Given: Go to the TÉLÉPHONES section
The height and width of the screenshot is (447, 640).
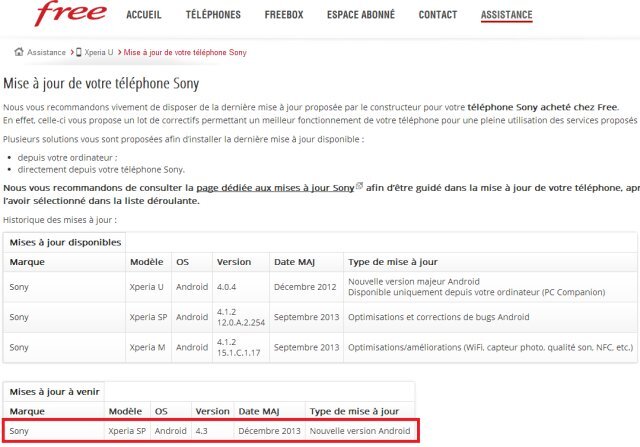Looking at the screenshot, I should click(213, 16).
